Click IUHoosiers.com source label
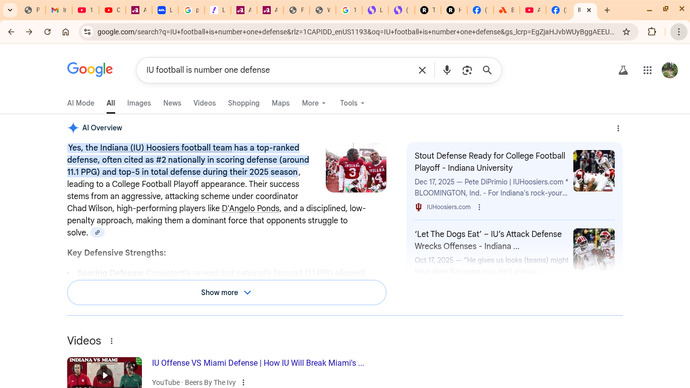Screen dimensions: 690x388 click(448, 207)
